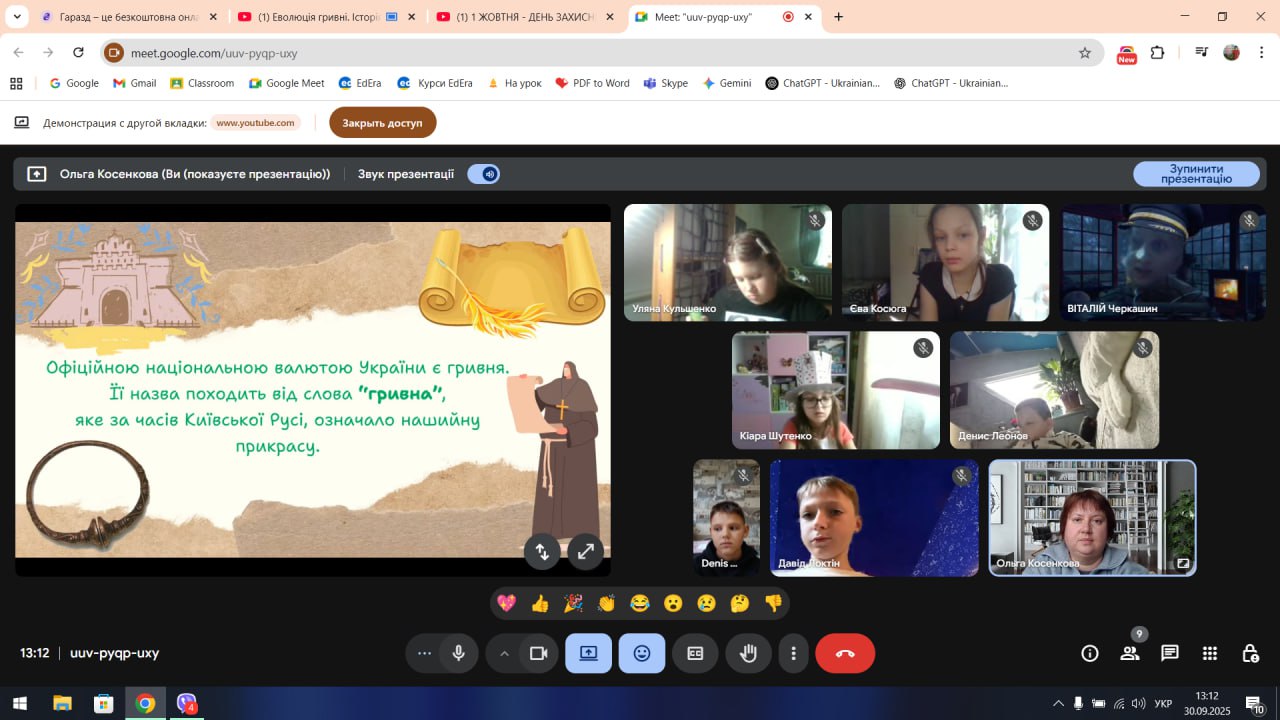The height and width of the screenshot is (720, 1280).
Task: Click the Зупинити презентацію button
Action: pyautogui.click(x=1196, y=174)
